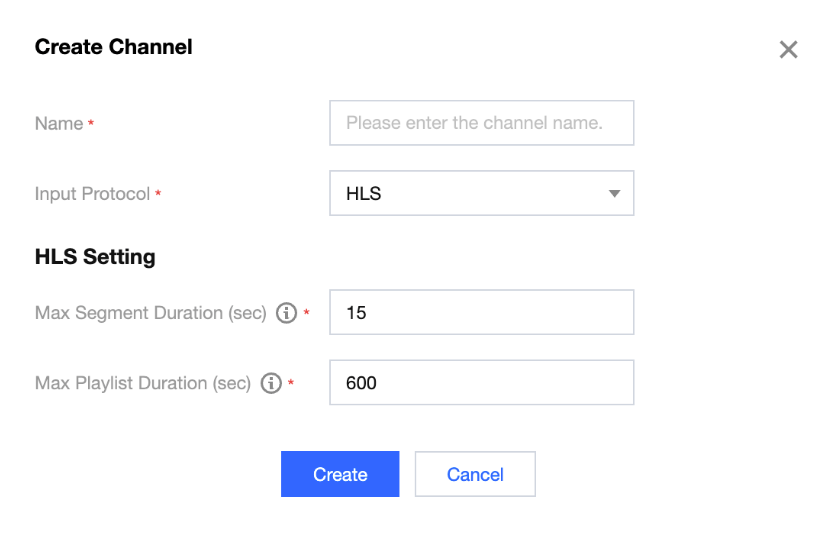826x534 pixels.
Task: Click the Max Segment Duration field showing 15
Action: (x=481, y=313)
